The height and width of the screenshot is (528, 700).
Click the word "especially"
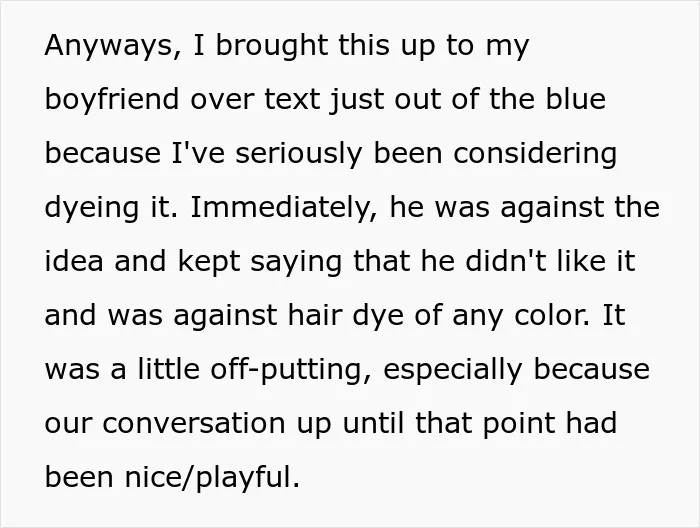point(453,370)
